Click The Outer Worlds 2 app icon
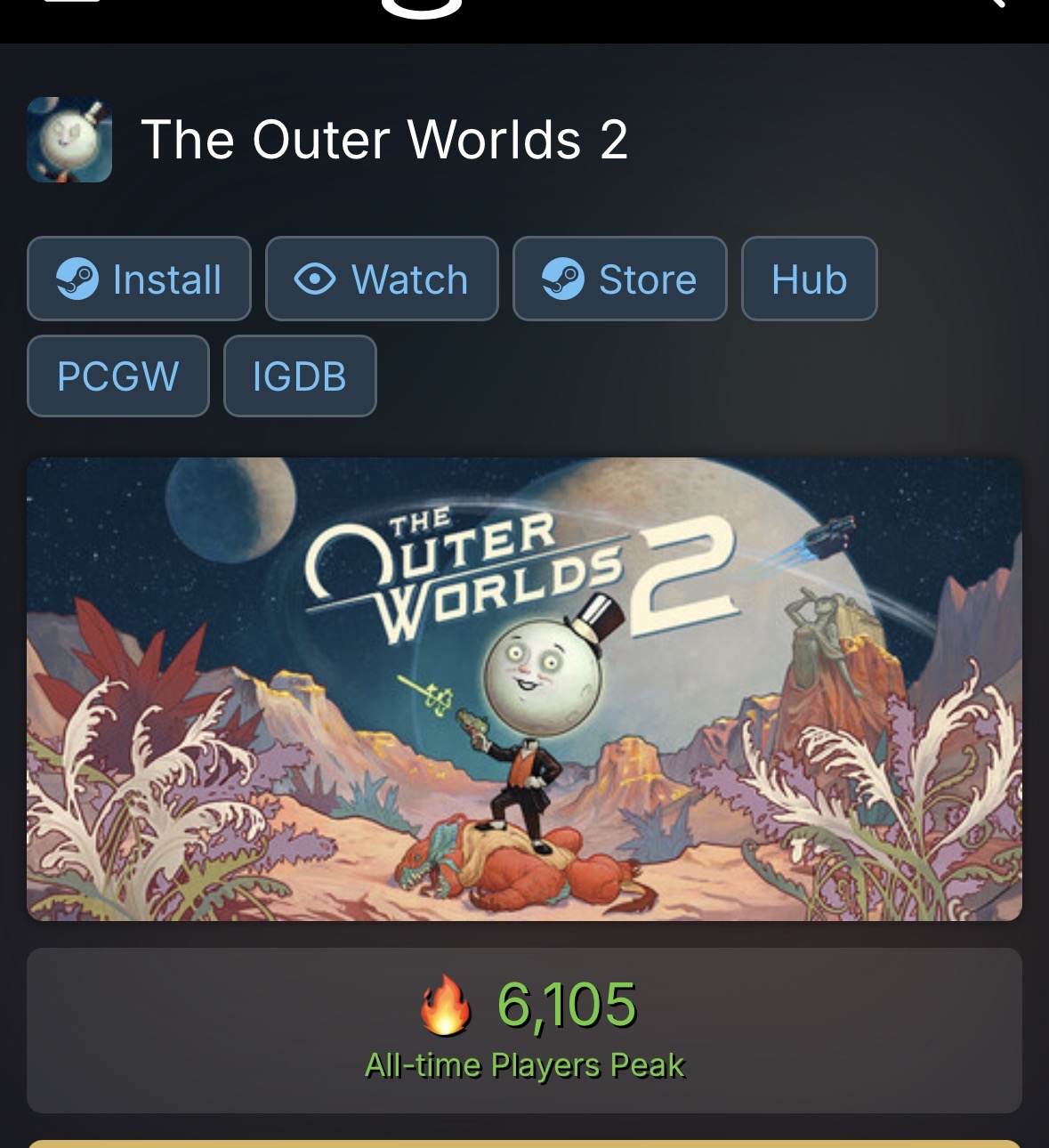The height and width of the screenshot is (1148, 1049). (69, 140)
